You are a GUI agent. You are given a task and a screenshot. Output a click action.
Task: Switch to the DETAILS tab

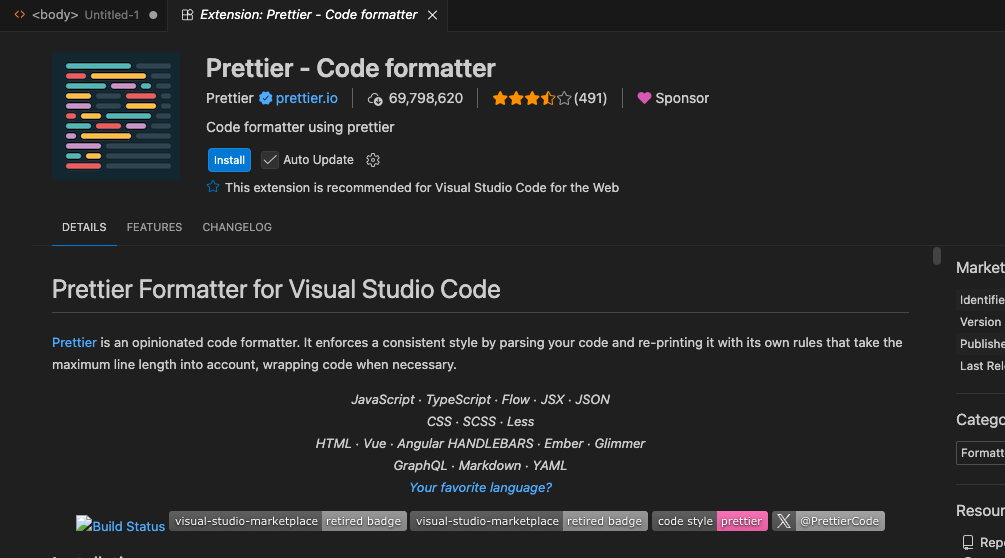(84, 227)
